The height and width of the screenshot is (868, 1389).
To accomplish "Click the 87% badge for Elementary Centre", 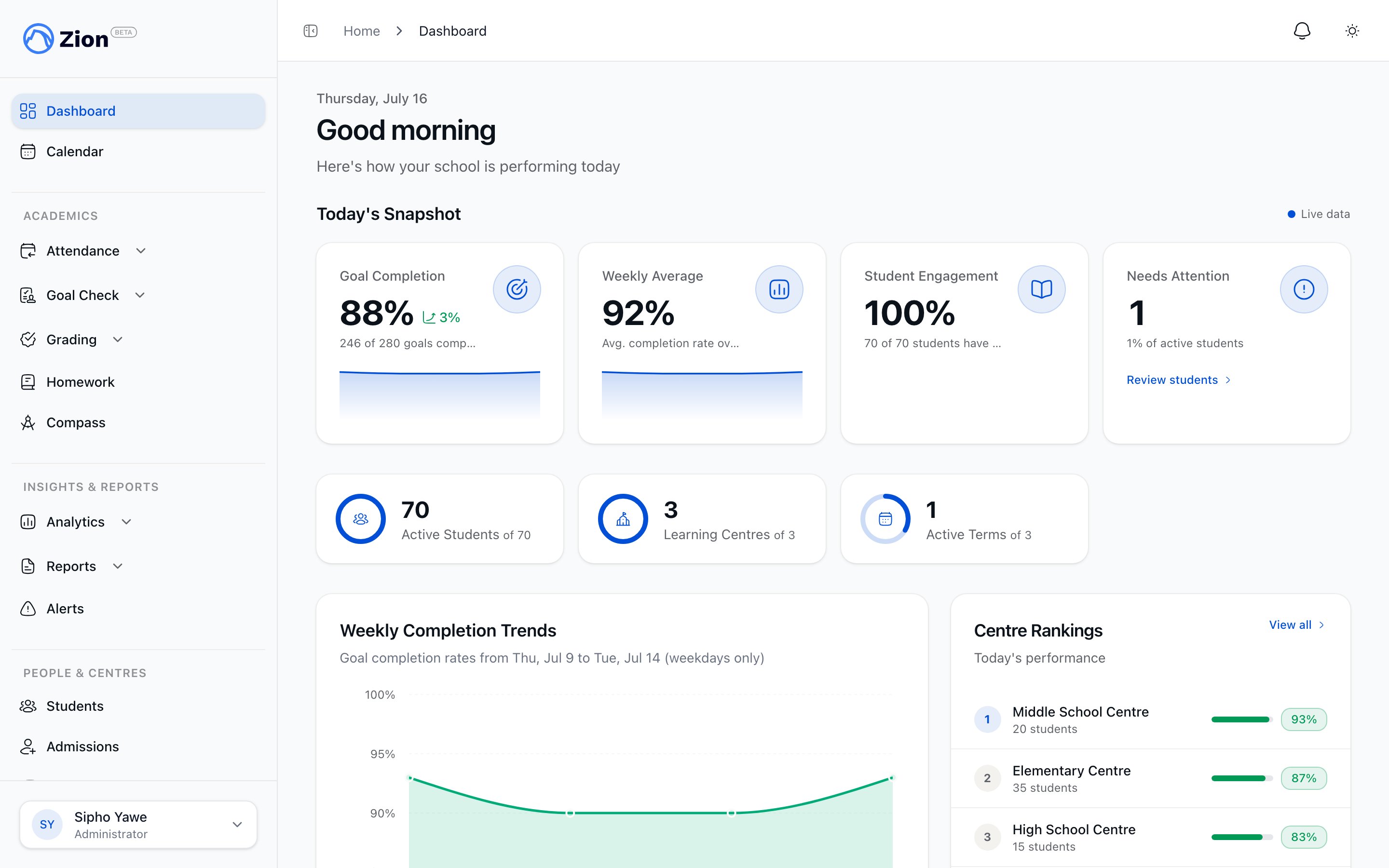I will tap(1304, 778).
